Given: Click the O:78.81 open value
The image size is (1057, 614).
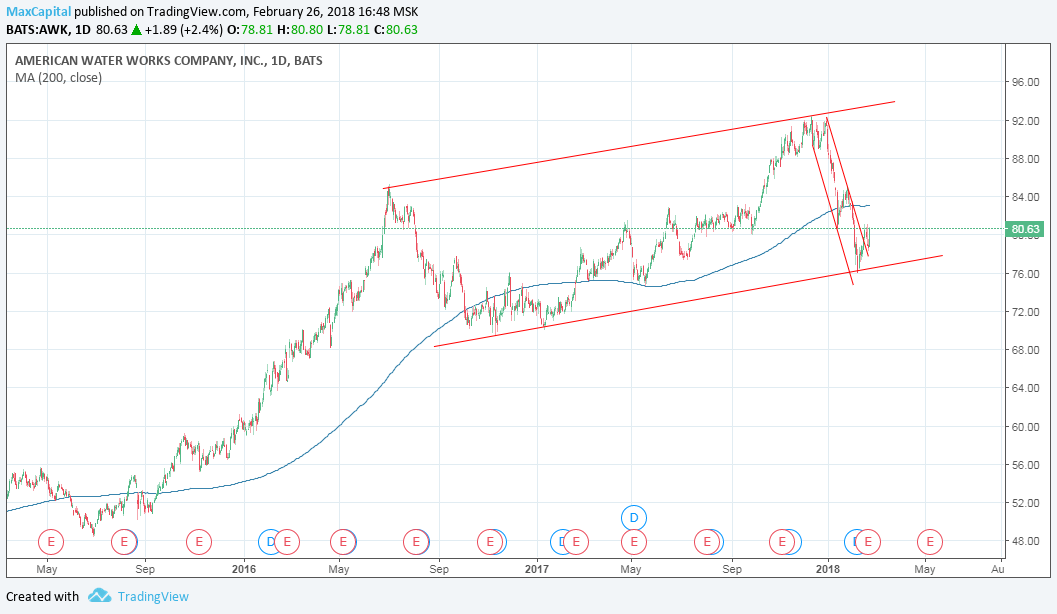Looking at the screenshot, I should coord(249,30).
